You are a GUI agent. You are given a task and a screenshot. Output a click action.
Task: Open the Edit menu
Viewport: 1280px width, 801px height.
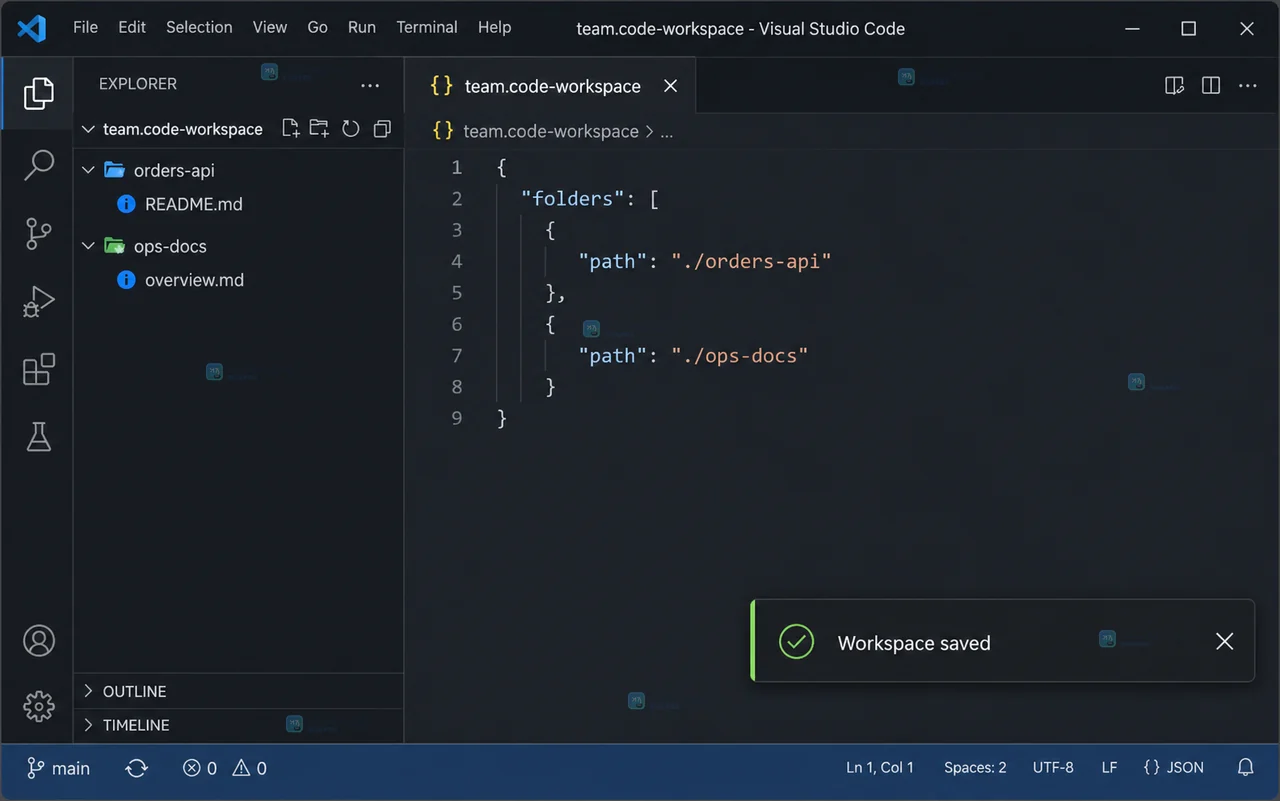click(x=132, y=27)
